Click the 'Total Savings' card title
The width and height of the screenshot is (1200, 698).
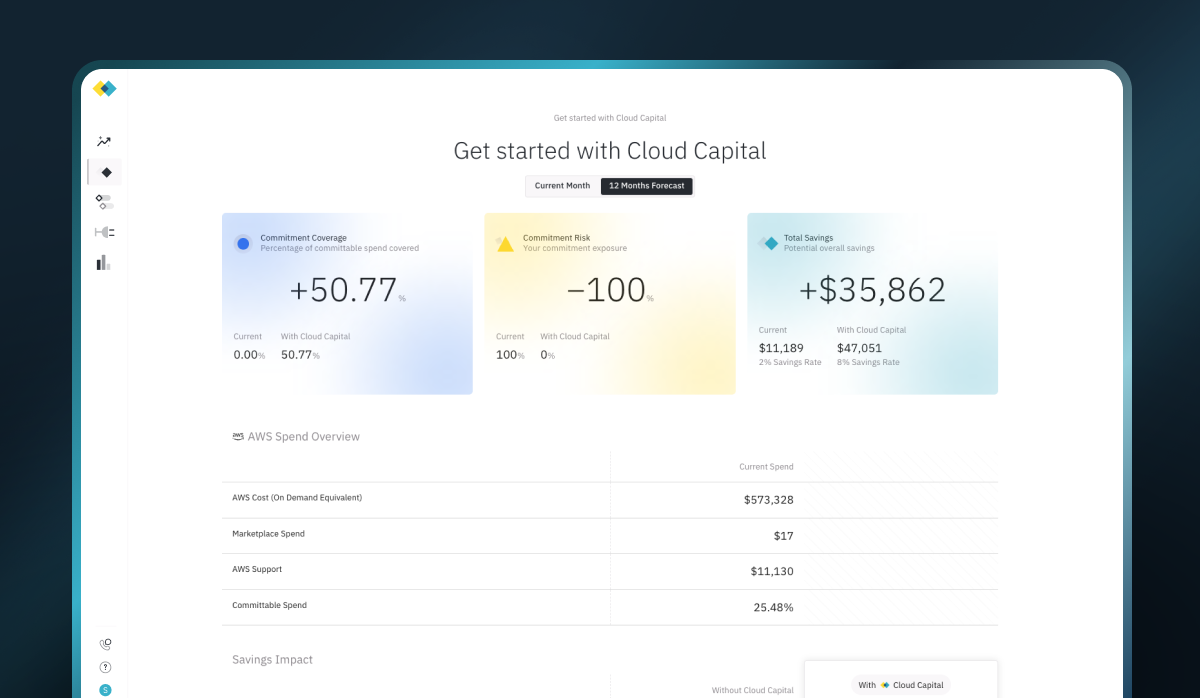(808, 238)
